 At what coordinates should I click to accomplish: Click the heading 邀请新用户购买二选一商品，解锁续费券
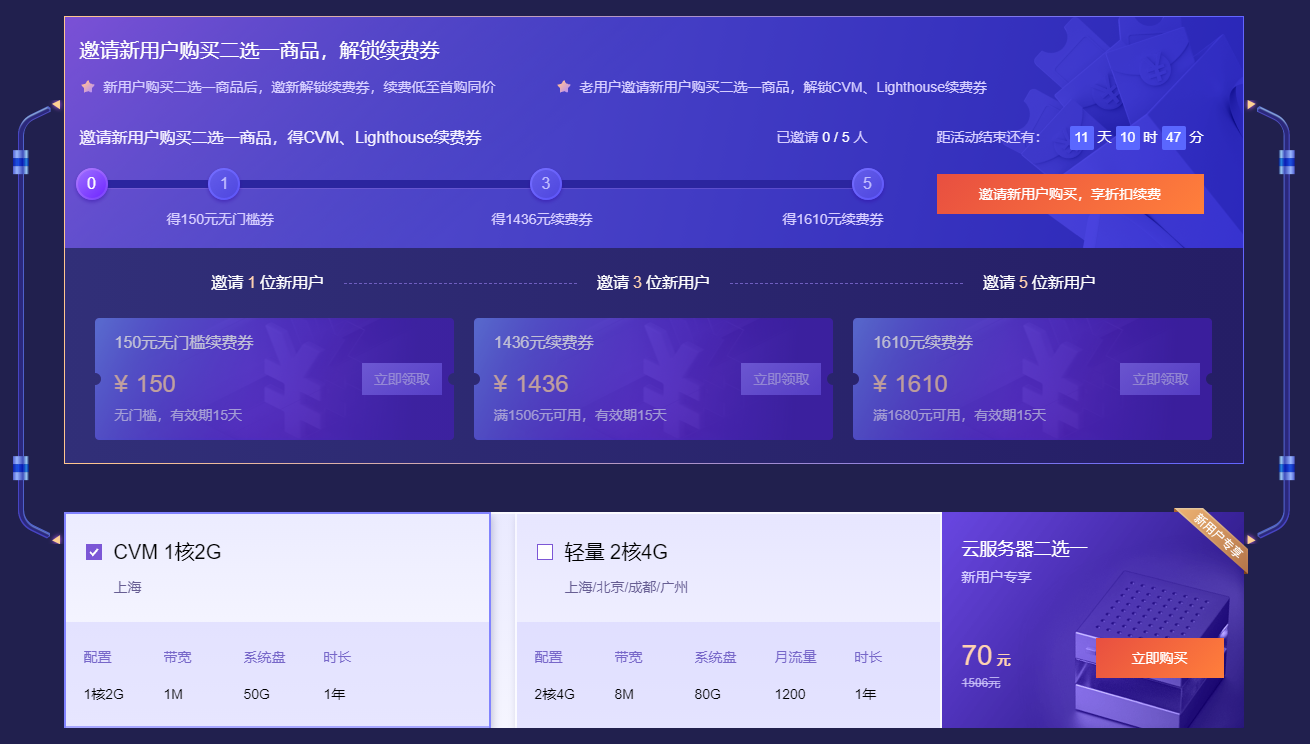point(260,51)
